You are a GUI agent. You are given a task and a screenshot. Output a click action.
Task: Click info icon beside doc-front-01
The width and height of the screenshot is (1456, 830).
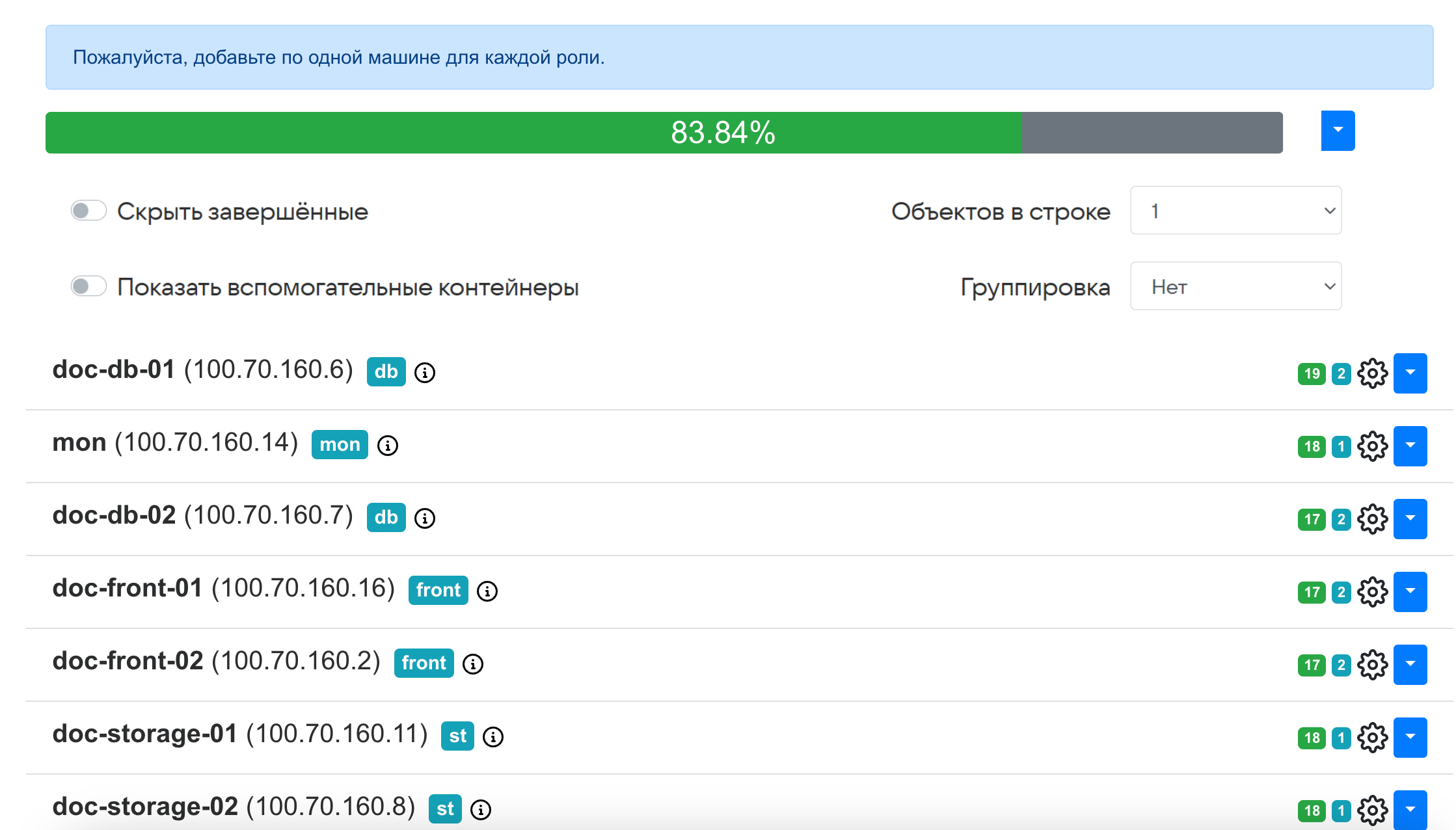(487, 591)
